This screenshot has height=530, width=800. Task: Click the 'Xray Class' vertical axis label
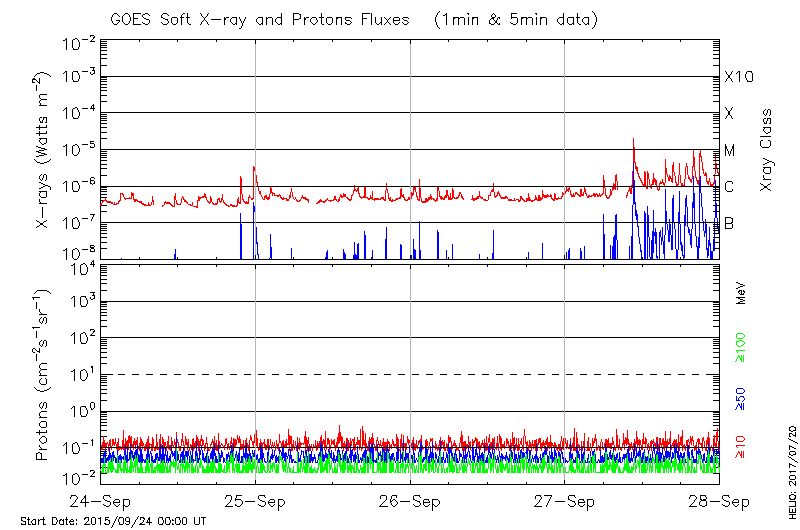(767, 150)
